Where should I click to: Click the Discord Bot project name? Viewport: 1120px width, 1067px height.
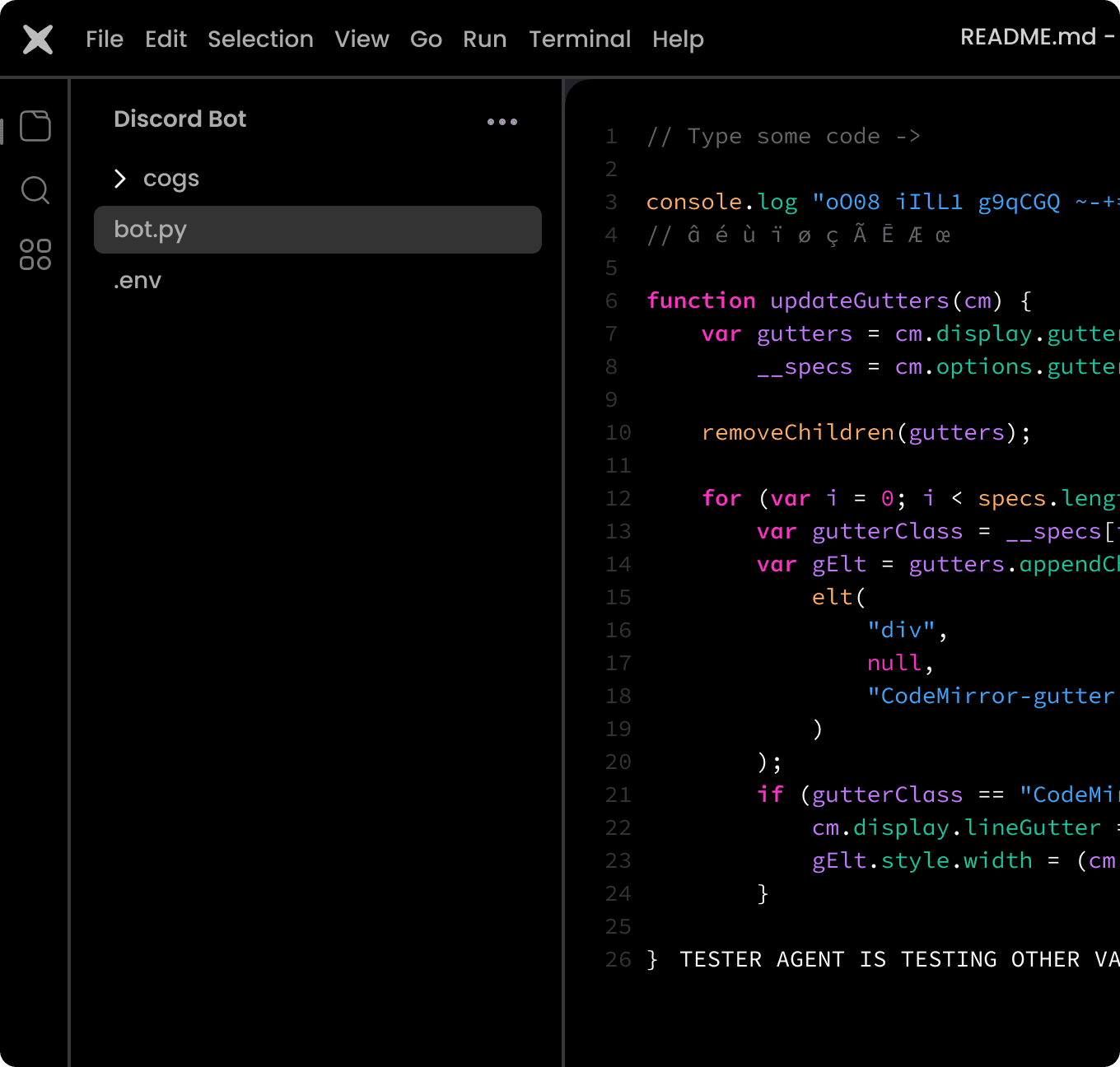point(180,119)
